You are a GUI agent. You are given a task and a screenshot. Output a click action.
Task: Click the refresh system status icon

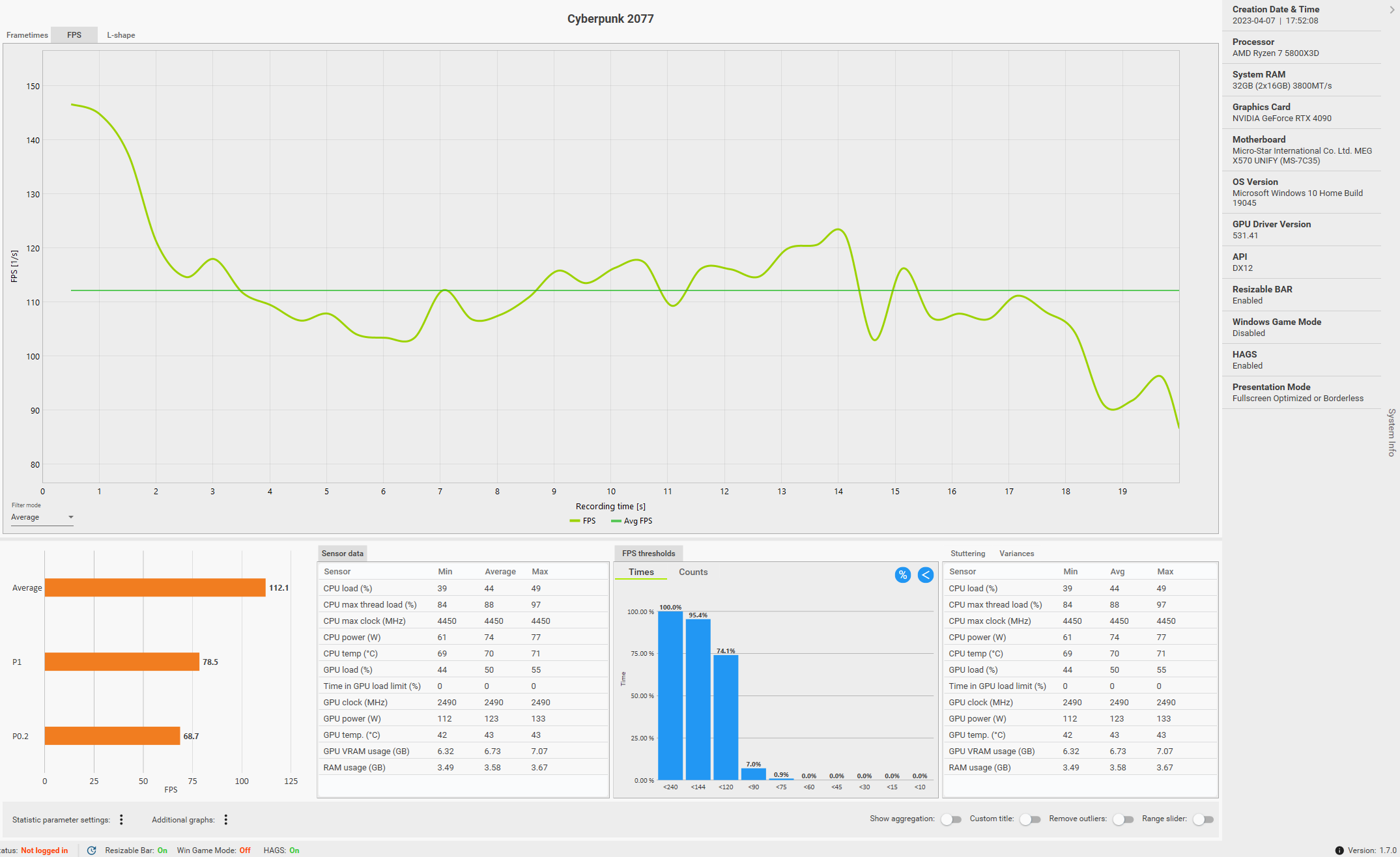coord(92,850)
